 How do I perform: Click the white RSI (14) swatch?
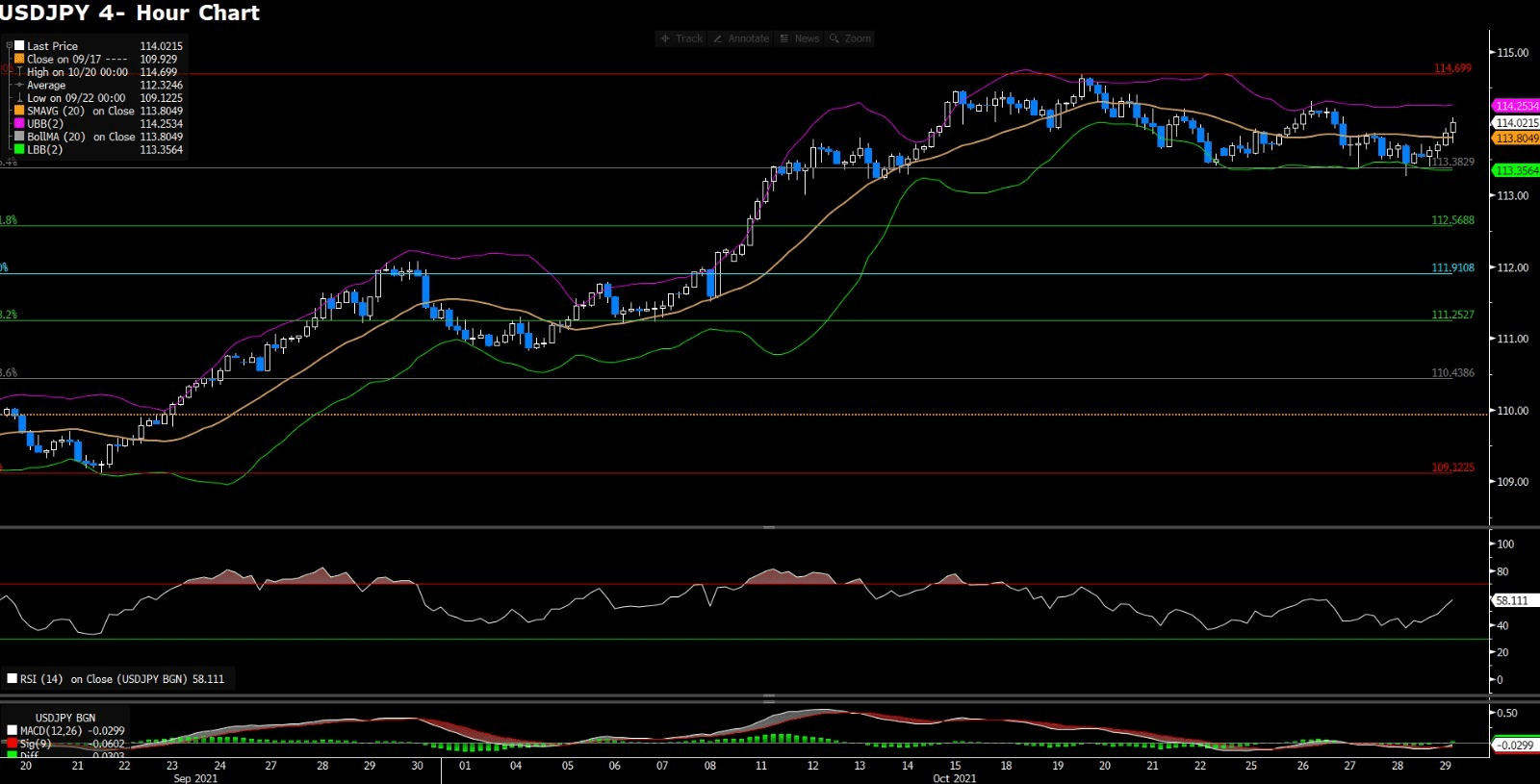click(x=13, y=678)
